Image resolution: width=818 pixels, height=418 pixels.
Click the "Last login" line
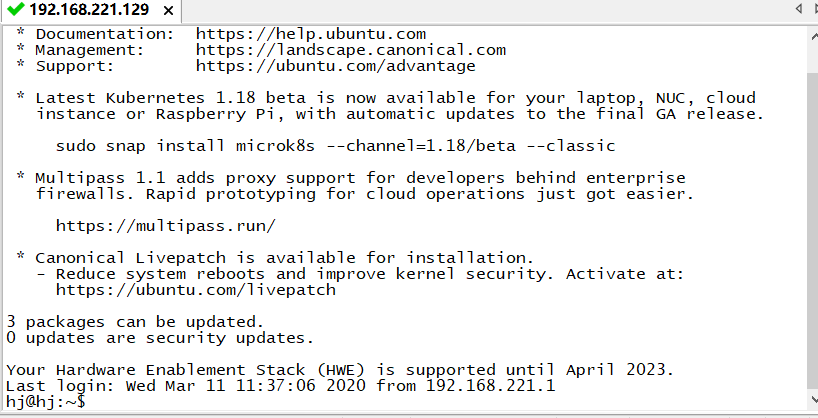280,386
